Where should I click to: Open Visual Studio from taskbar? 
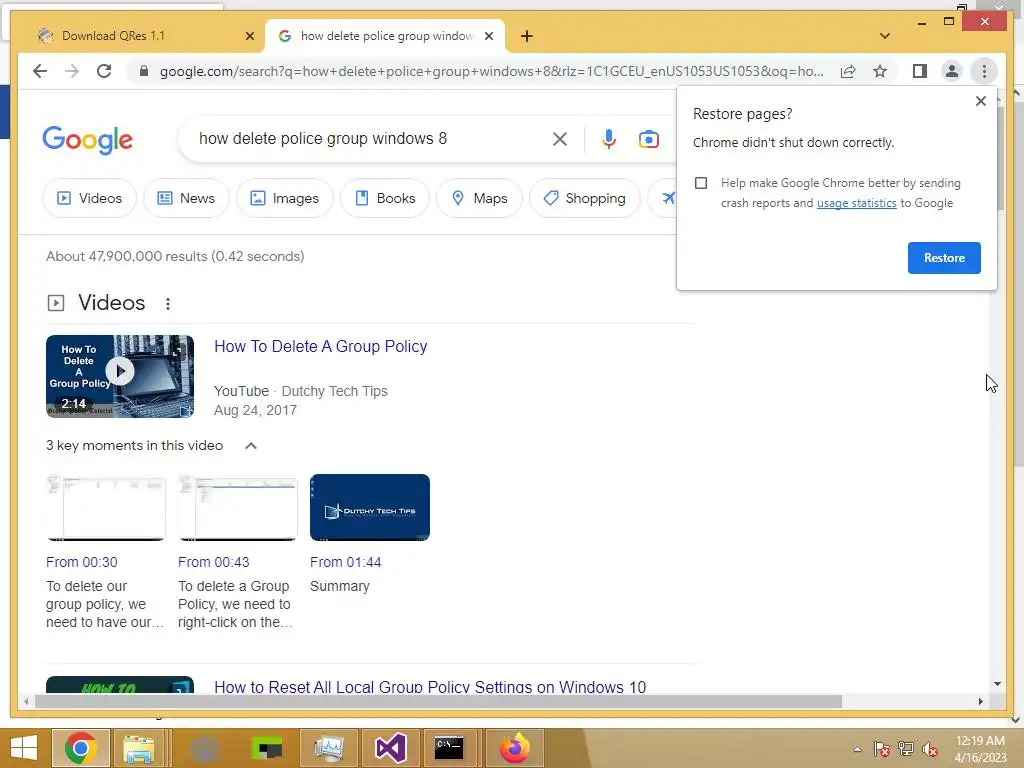coord(390,748)
